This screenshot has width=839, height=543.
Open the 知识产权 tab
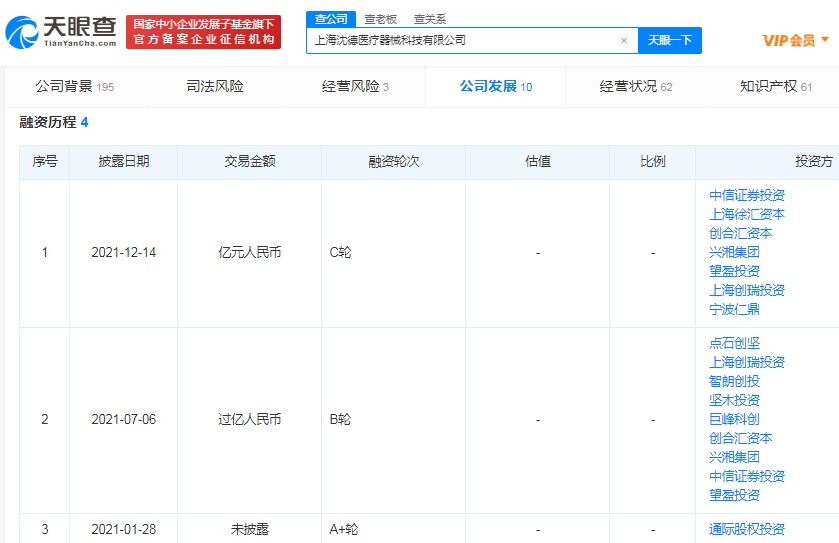pyautogui.click(x=775, y=87)
